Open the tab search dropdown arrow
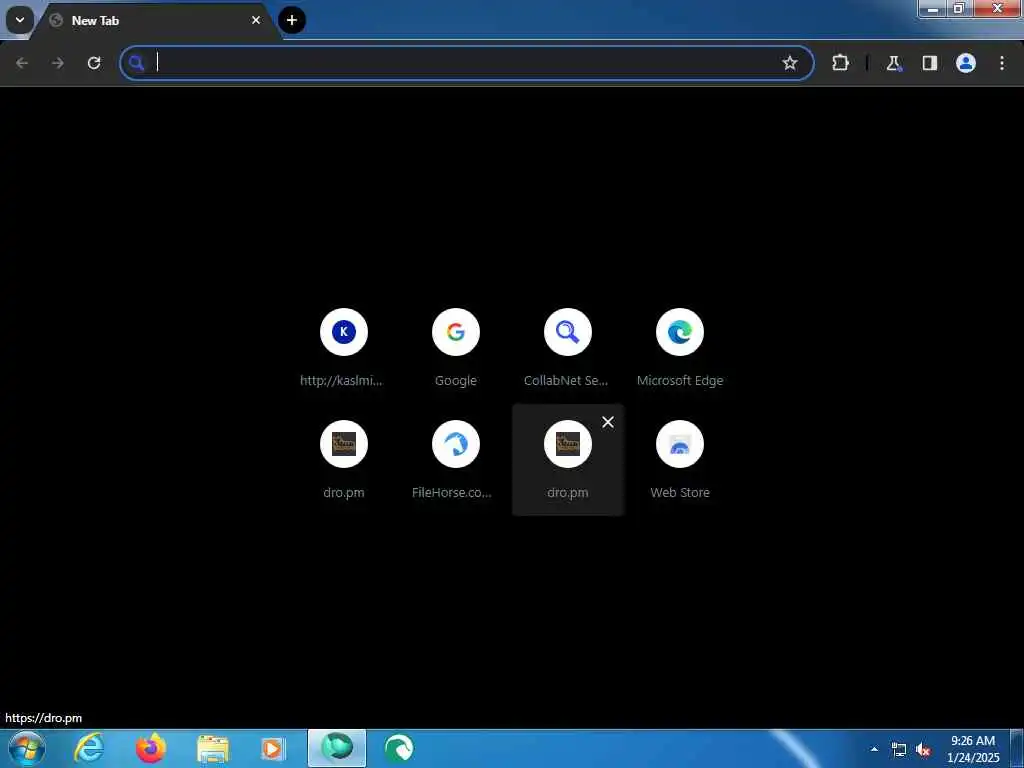The height and width of the screenshot is (768, 1024). click(x=20, y=20)
